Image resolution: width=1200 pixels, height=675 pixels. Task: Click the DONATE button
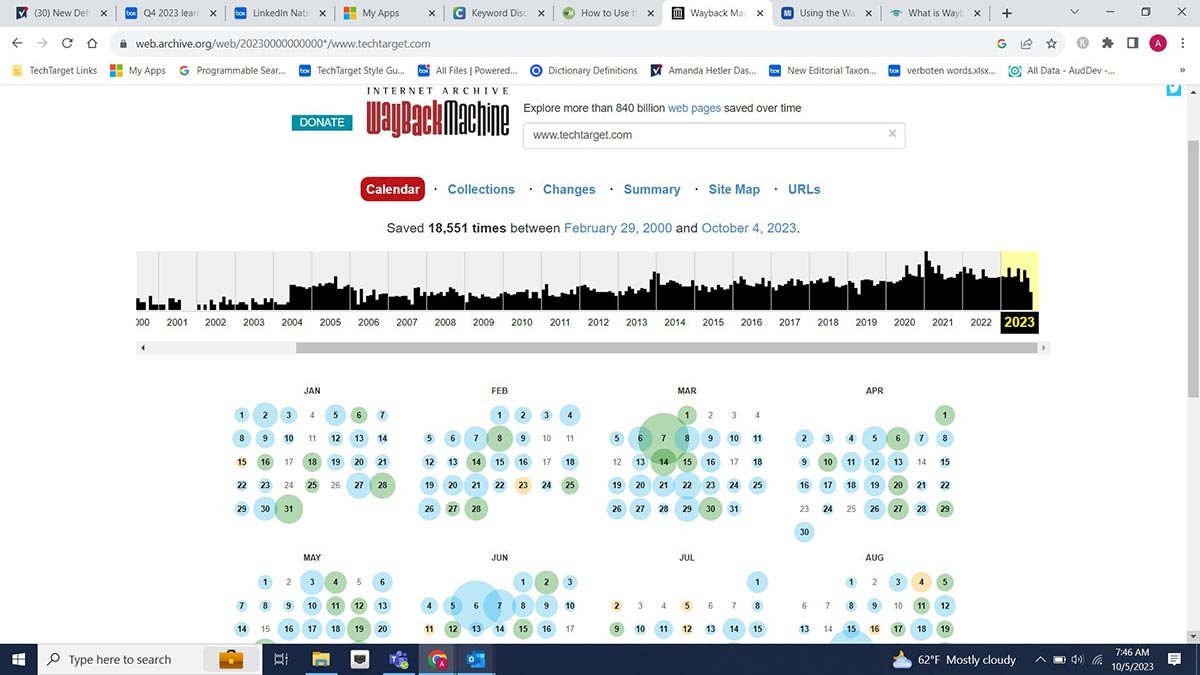point(322,121)
